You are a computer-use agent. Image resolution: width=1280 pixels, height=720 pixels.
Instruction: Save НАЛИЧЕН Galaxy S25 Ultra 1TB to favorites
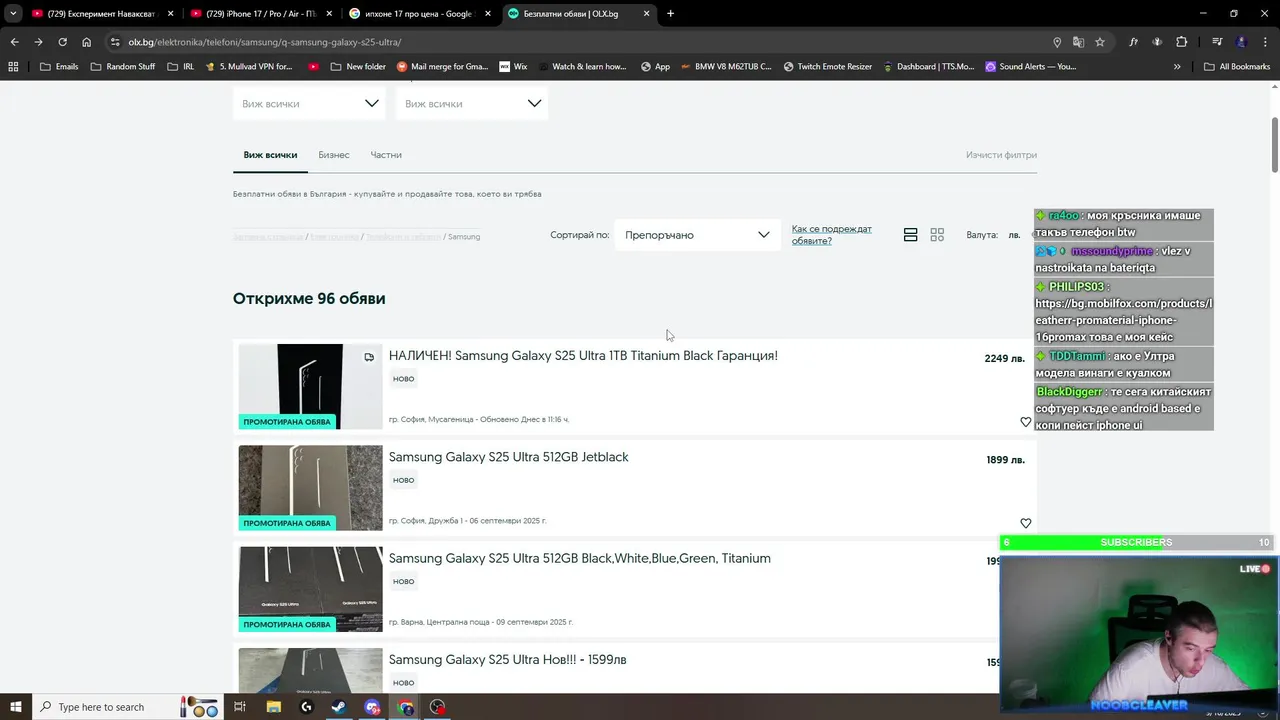tap(1025, 422)
